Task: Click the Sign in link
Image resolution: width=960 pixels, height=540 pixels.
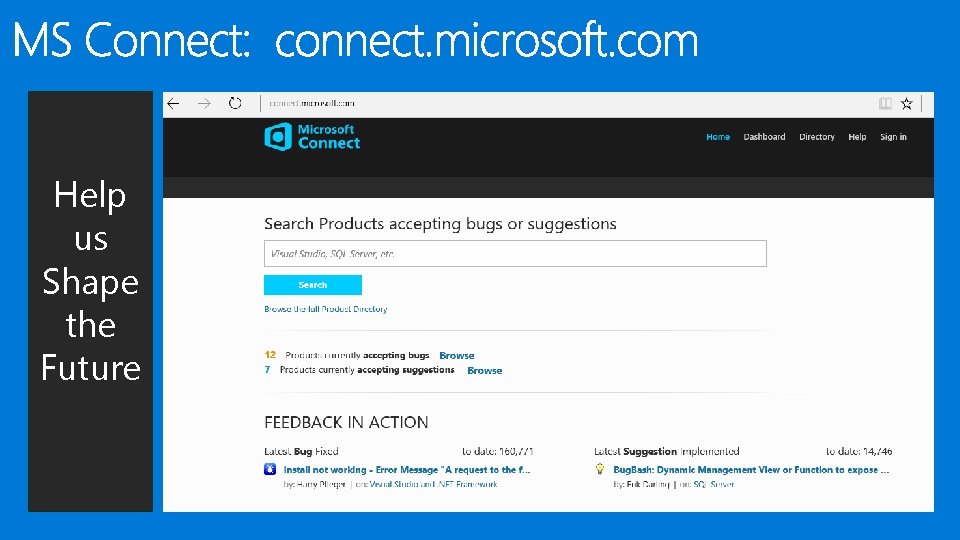Action: click(x=893, y=137)
